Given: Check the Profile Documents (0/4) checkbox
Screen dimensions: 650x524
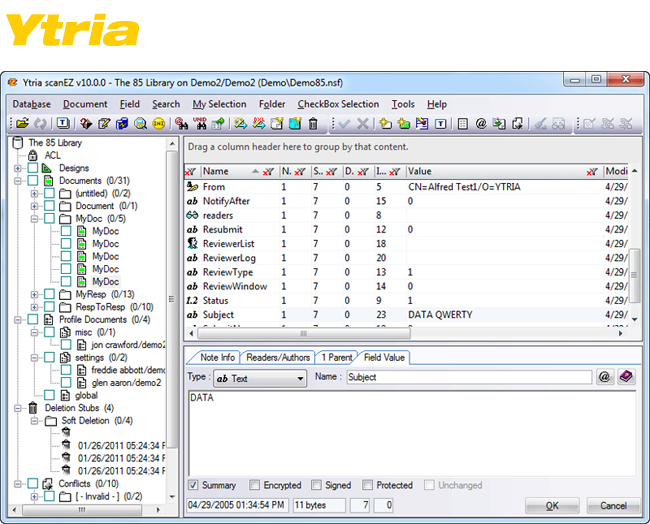Looking at the screenshot, I should (33, 320).
